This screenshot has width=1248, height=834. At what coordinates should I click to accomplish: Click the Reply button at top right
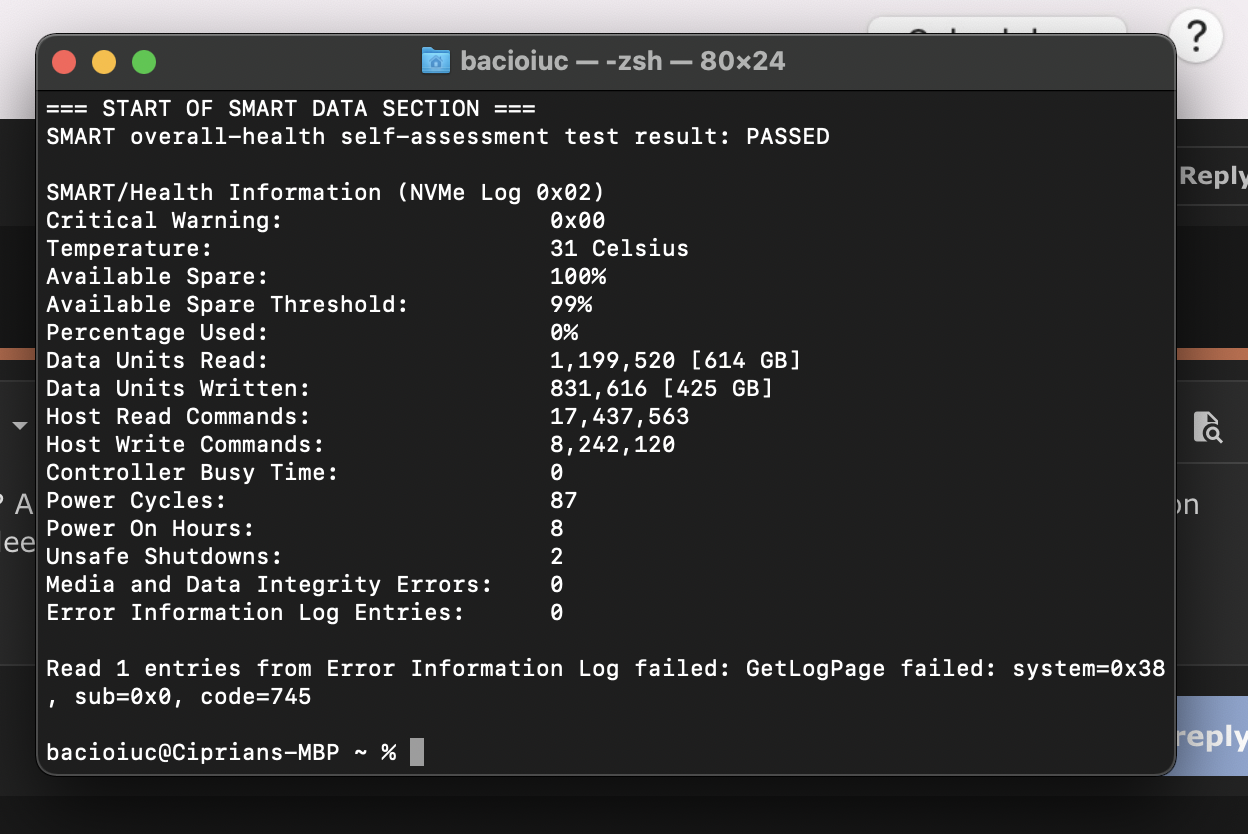1212,176
